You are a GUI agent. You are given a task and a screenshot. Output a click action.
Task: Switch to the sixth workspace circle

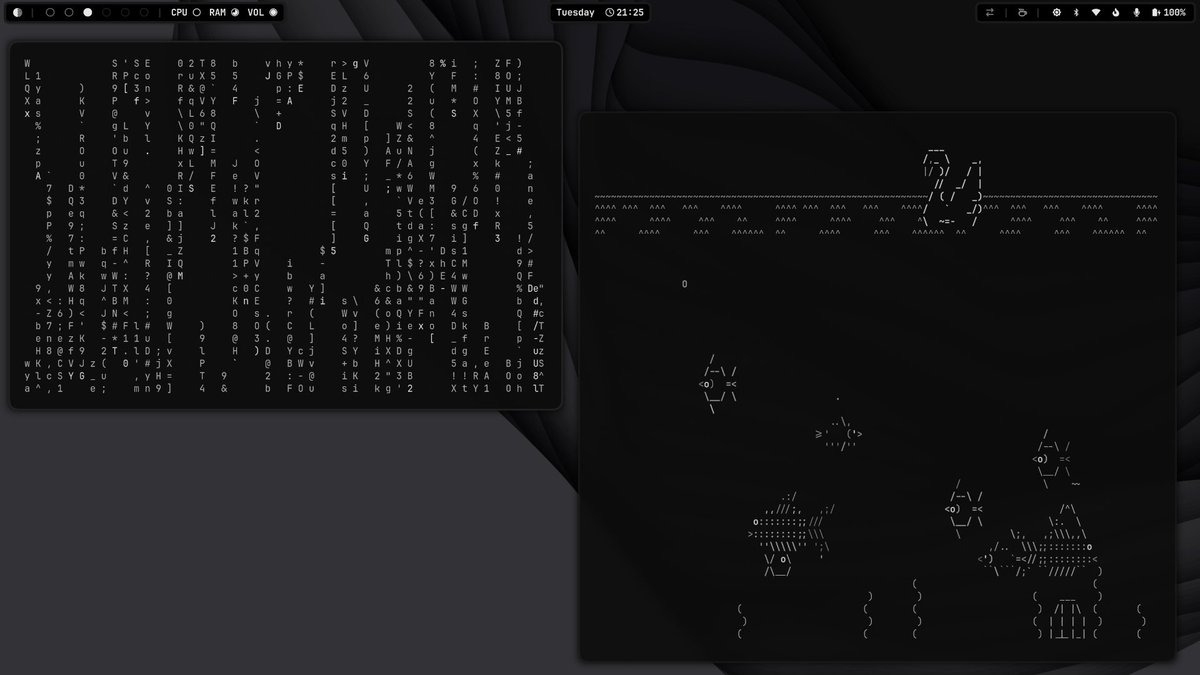(x=145, y=12)
